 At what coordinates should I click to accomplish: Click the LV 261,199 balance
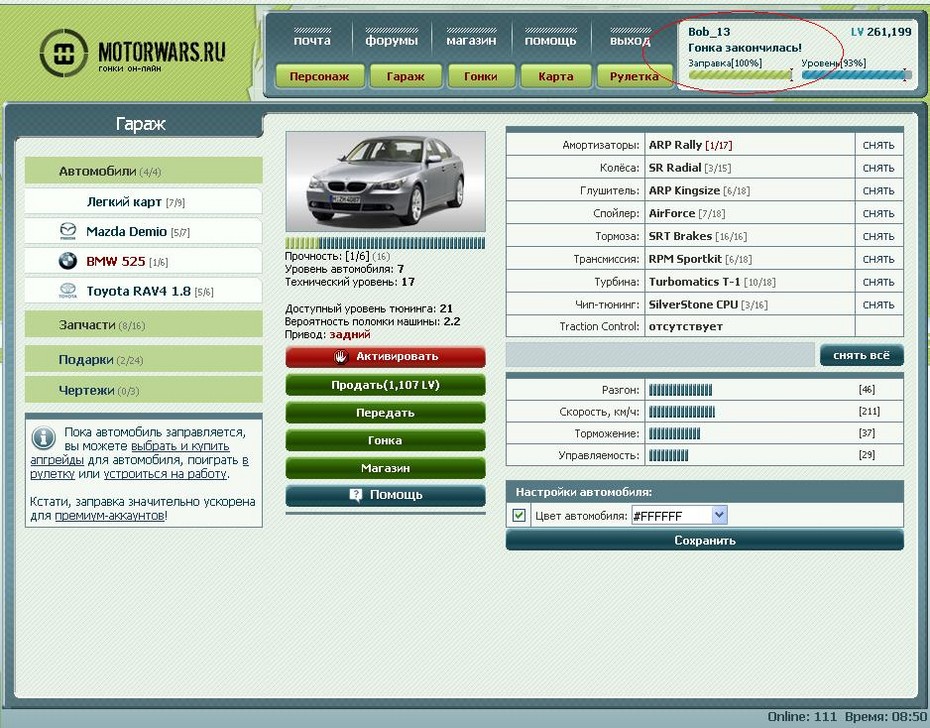pos(881,32)
